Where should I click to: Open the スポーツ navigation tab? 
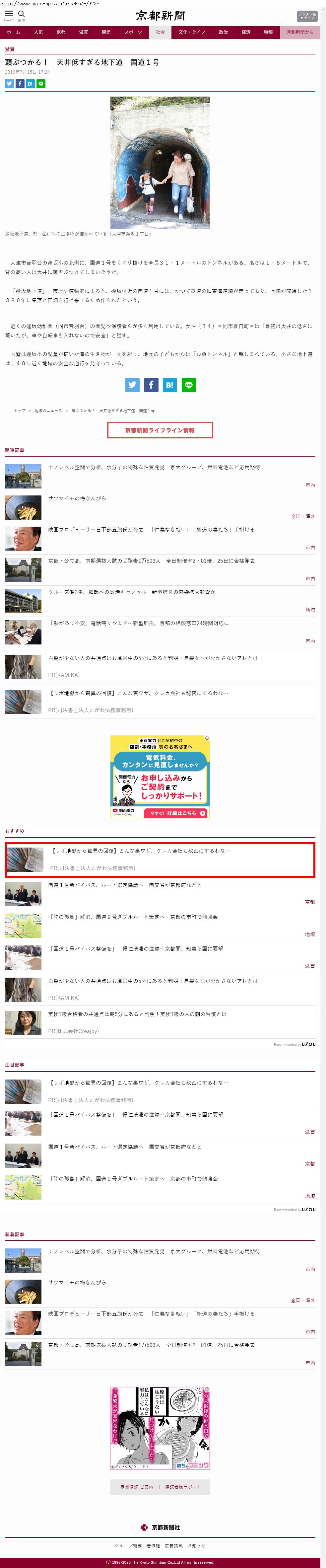point(133,32)
